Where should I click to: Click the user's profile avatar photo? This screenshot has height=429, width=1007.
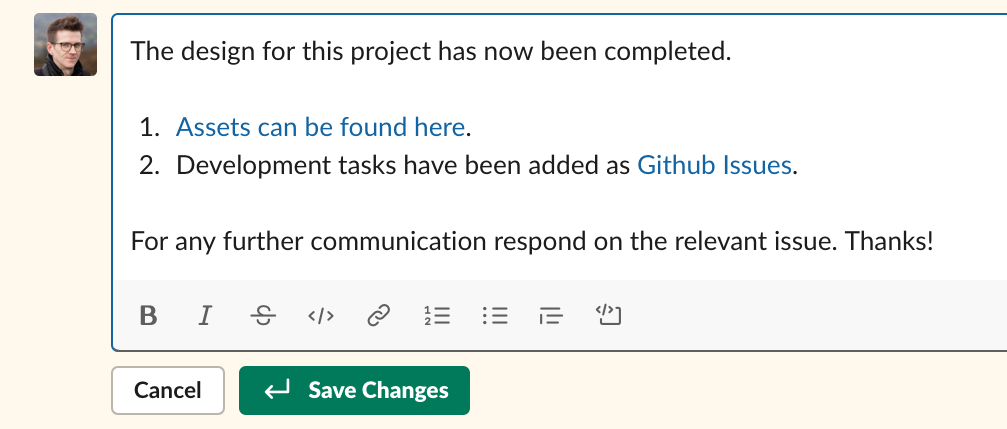[66, 44]
